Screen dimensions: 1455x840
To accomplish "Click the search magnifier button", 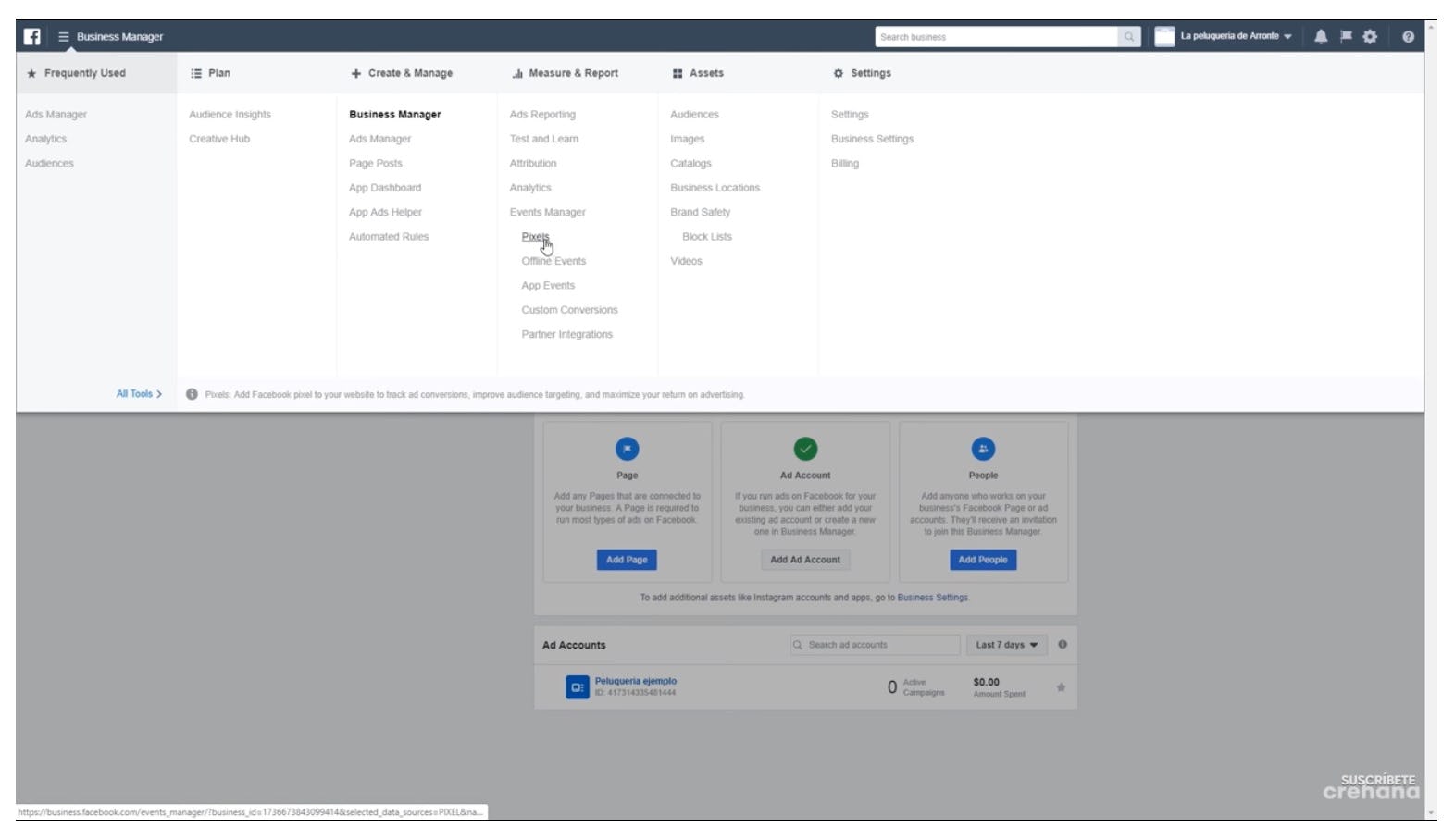I will [1129, 37].
